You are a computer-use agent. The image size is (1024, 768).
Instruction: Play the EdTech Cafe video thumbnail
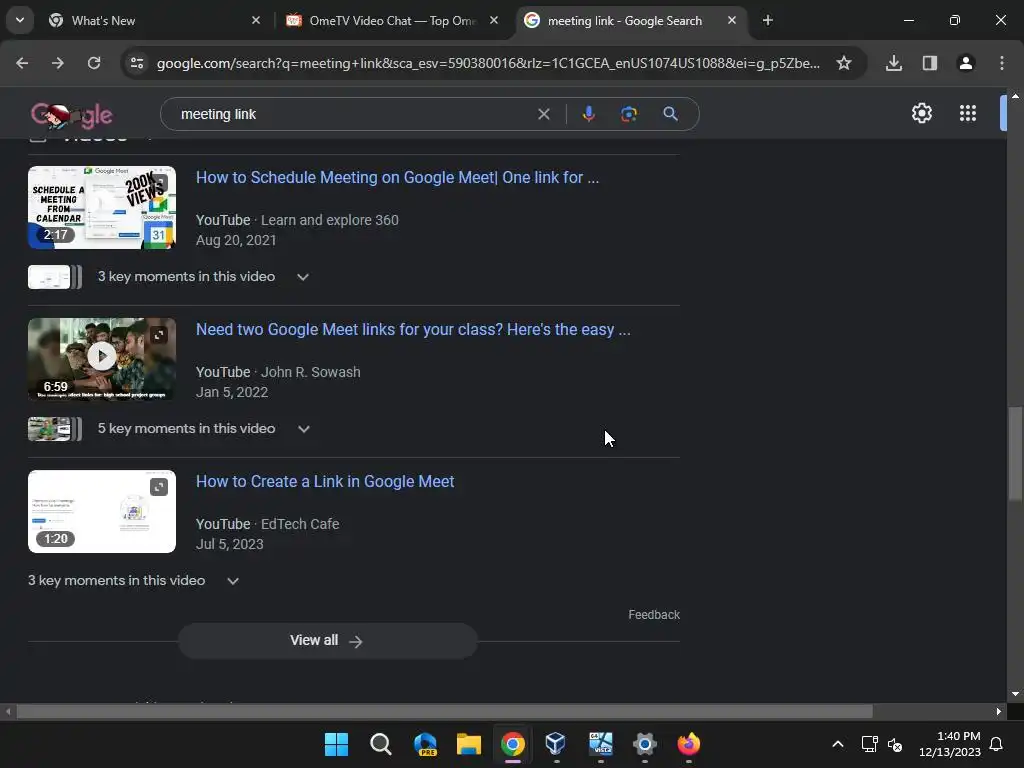(x=102, y=511)
